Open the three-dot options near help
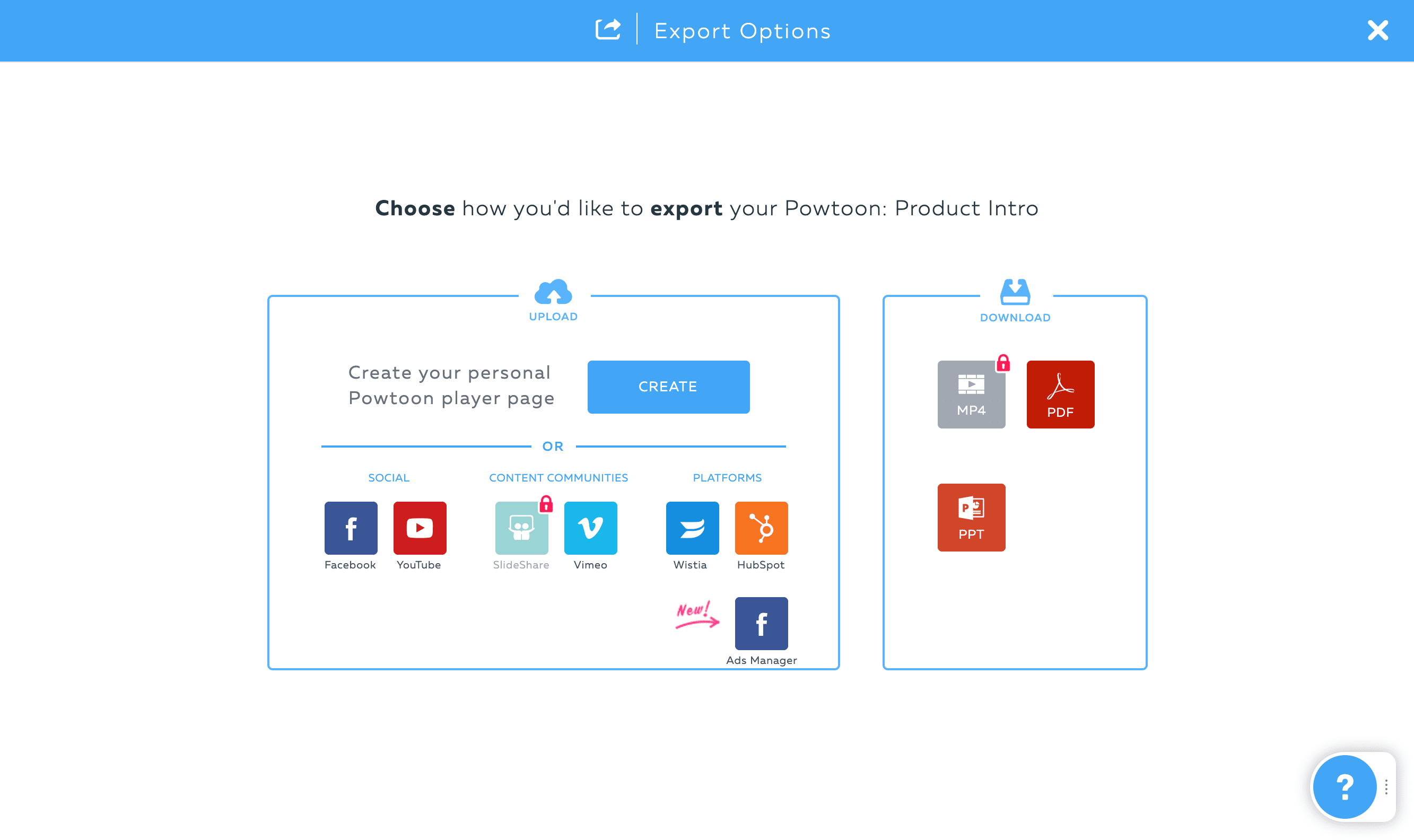1414x840 pixels. (x=1386, y=786)
